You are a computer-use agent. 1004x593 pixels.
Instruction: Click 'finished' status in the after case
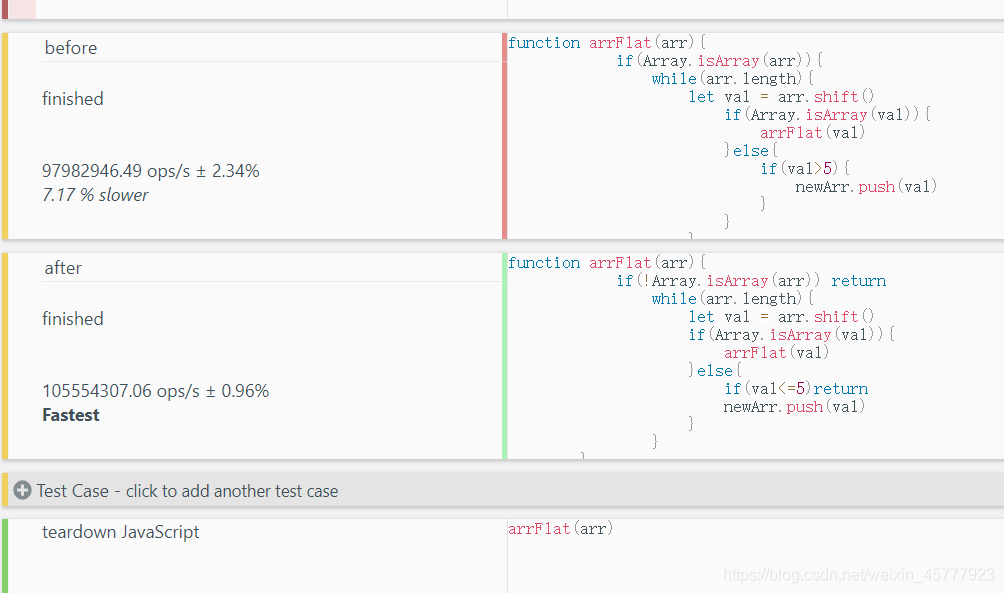coord(72,319)
